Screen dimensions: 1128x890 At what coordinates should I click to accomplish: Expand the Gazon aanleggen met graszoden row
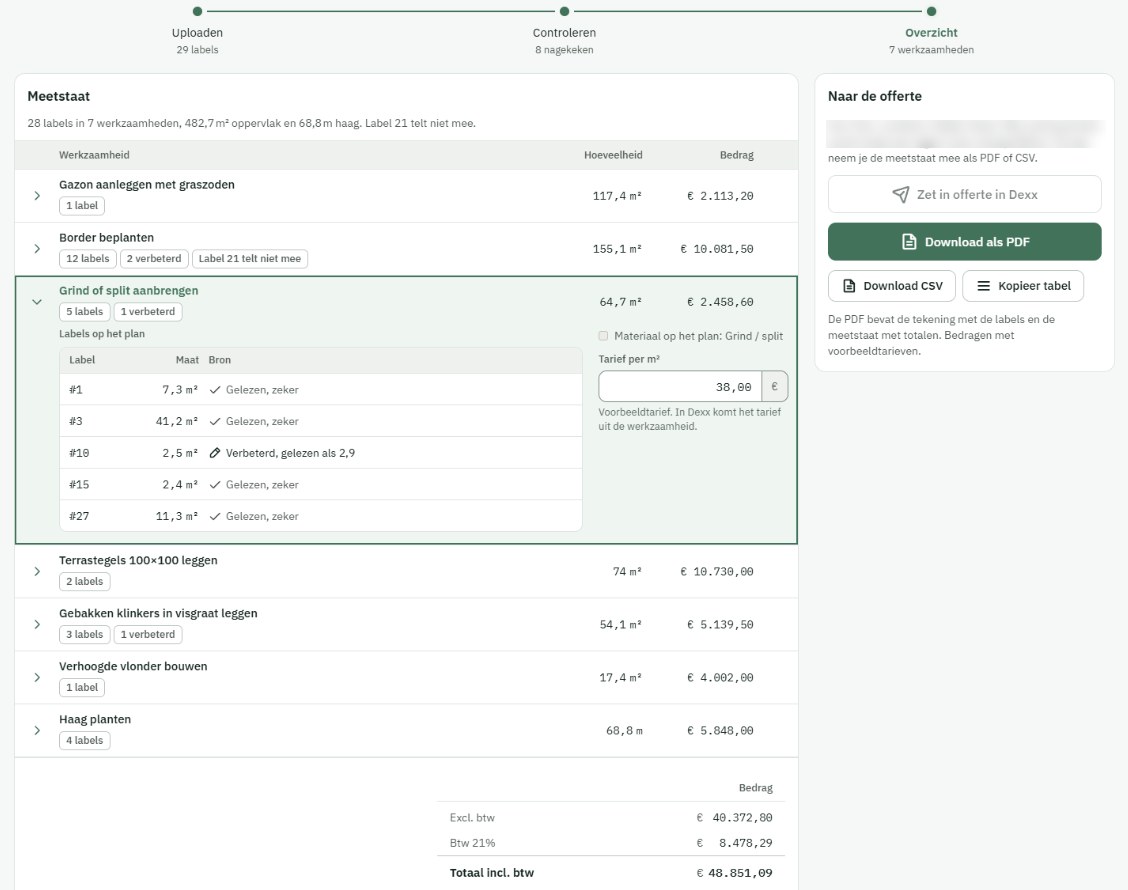coord(37,196)
